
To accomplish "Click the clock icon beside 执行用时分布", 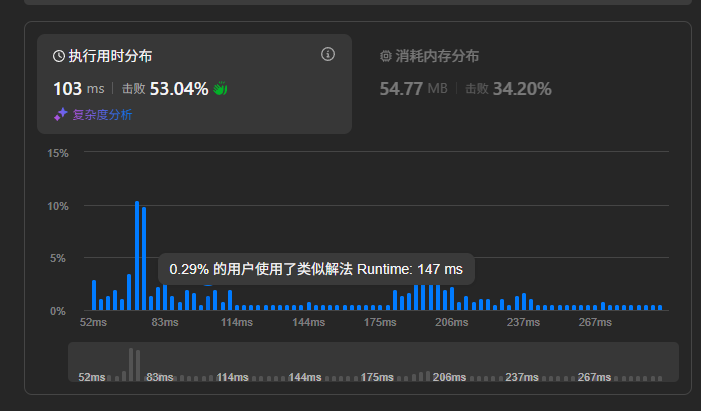I will (59, 56).
